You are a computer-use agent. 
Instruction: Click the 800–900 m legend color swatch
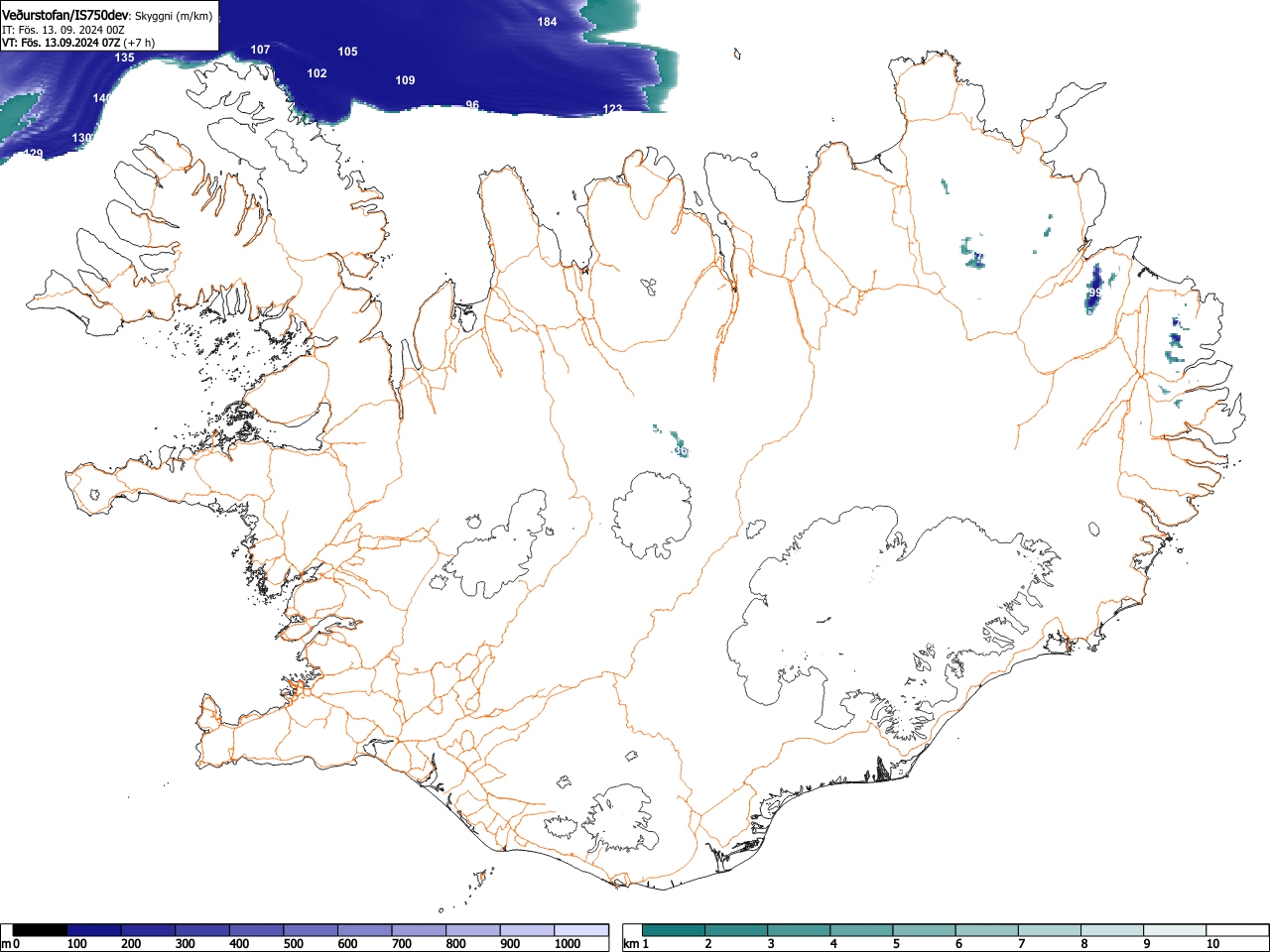(473, 930)
